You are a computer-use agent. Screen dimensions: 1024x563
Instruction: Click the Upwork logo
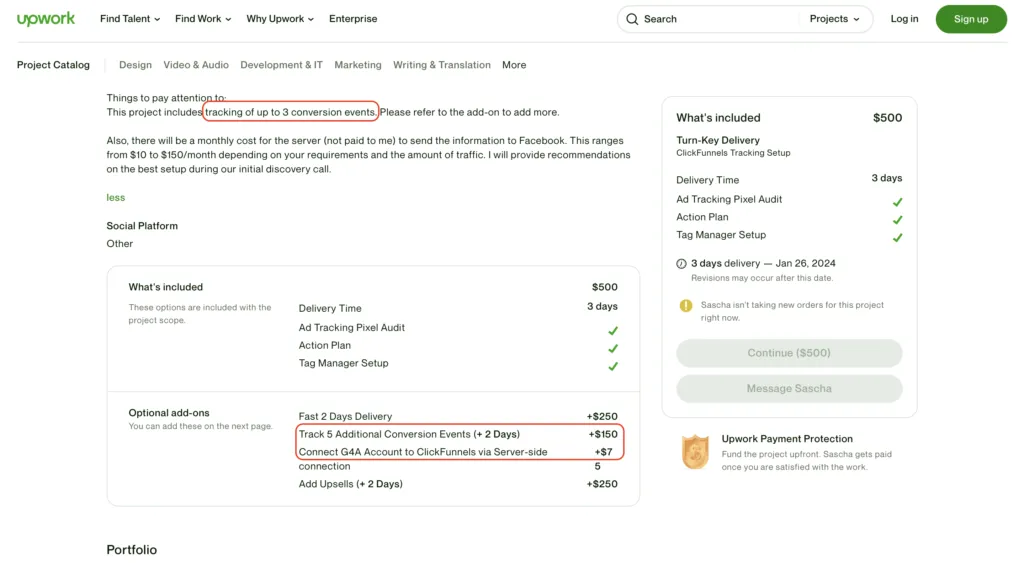(x=46, y=19)
